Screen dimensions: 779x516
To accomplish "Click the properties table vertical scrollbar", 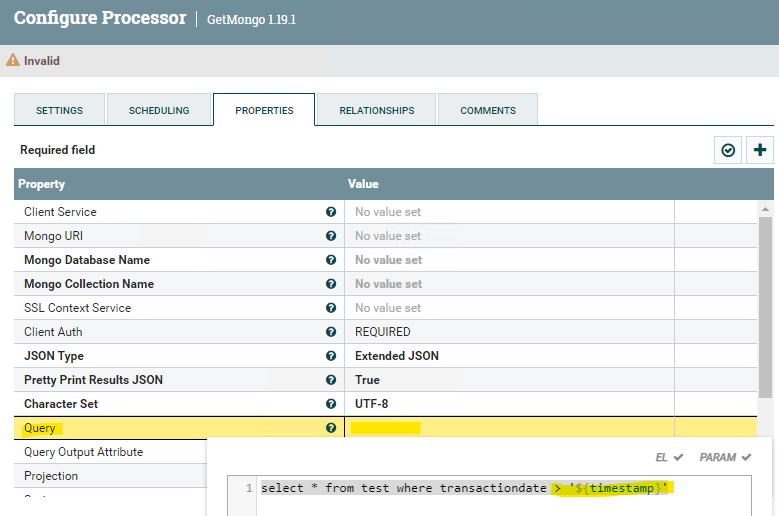I will click(765, 300).
